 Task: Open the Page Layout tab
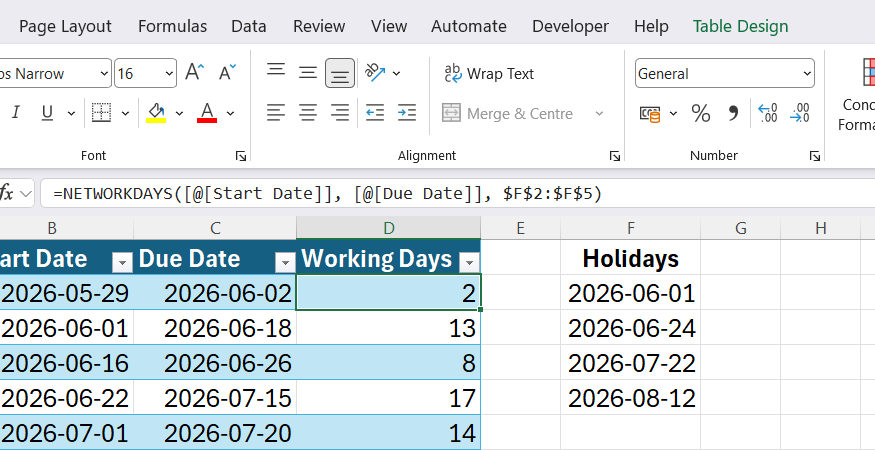click(65, 26)
